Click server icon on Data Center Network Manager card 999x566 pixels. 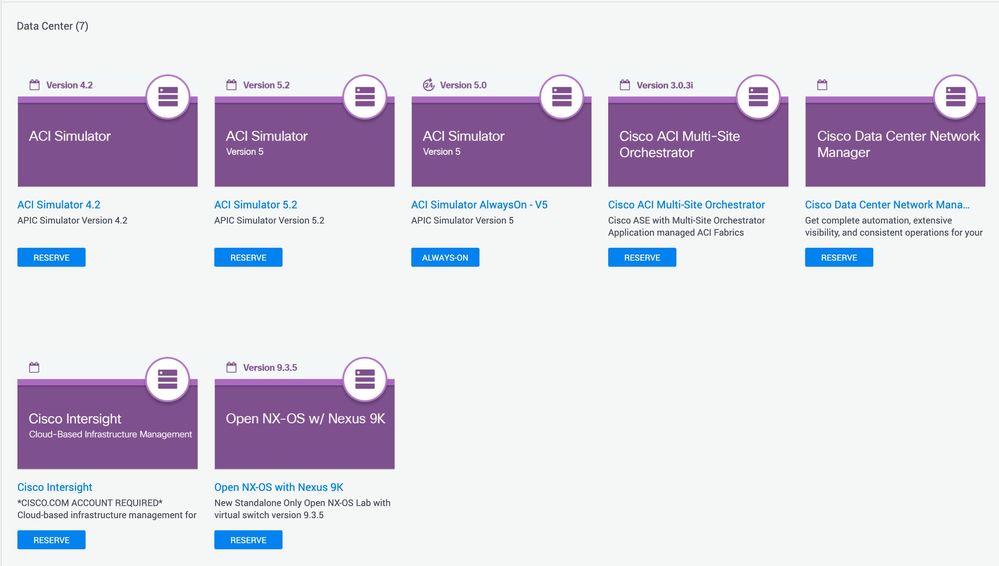[956, 97]
